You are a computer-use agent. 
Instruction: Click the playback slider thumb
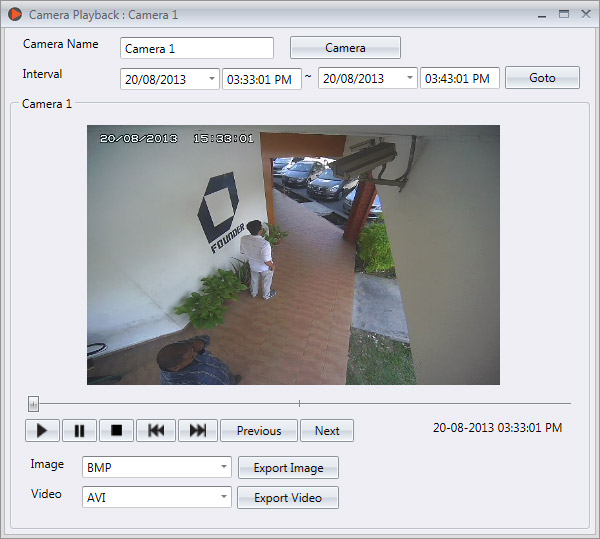(x=33, y=404)
